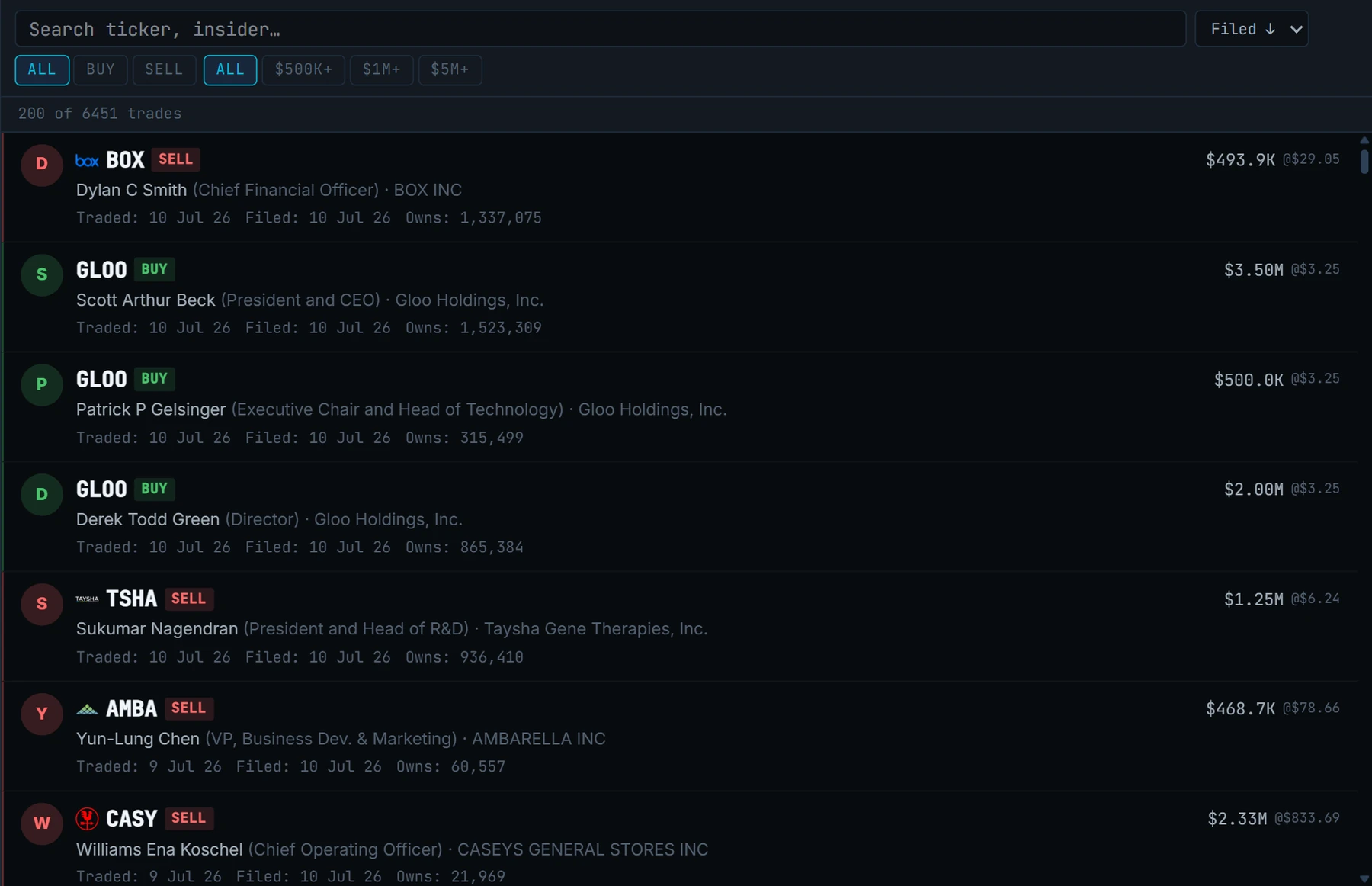Open GLOO ticker in Derek Todd Green row
The image size is (1372, 886).
pos(101,490)
